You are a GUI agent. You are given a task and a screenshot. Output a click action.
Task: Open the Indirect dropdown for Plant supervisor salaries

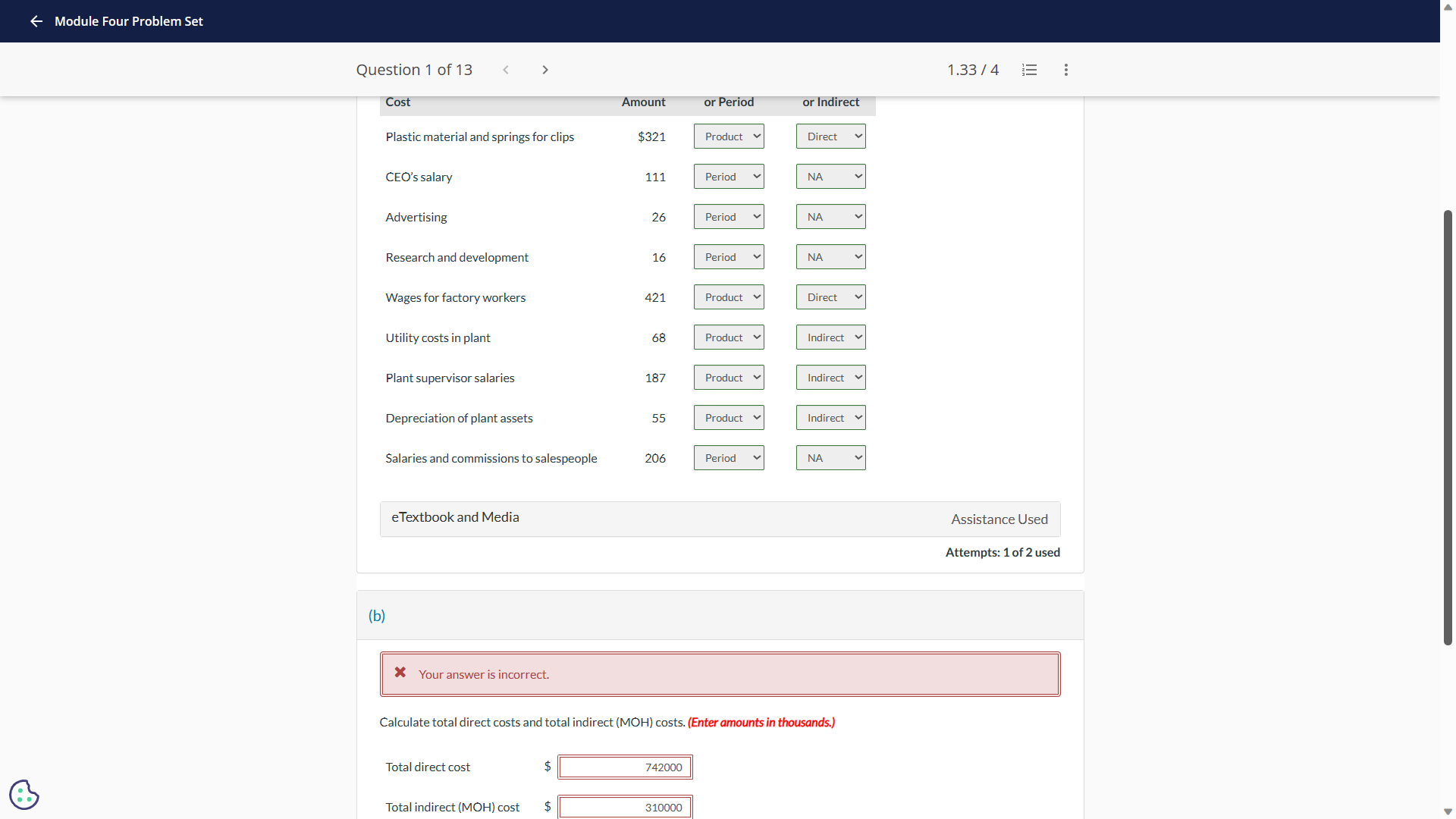(x=830, y=377)
